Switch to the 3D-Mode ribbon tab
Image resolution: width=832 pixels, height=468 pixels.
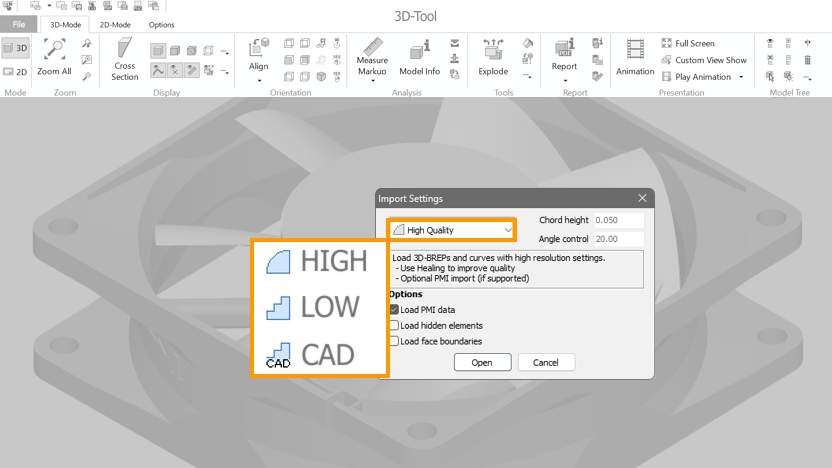pos(65,24)
